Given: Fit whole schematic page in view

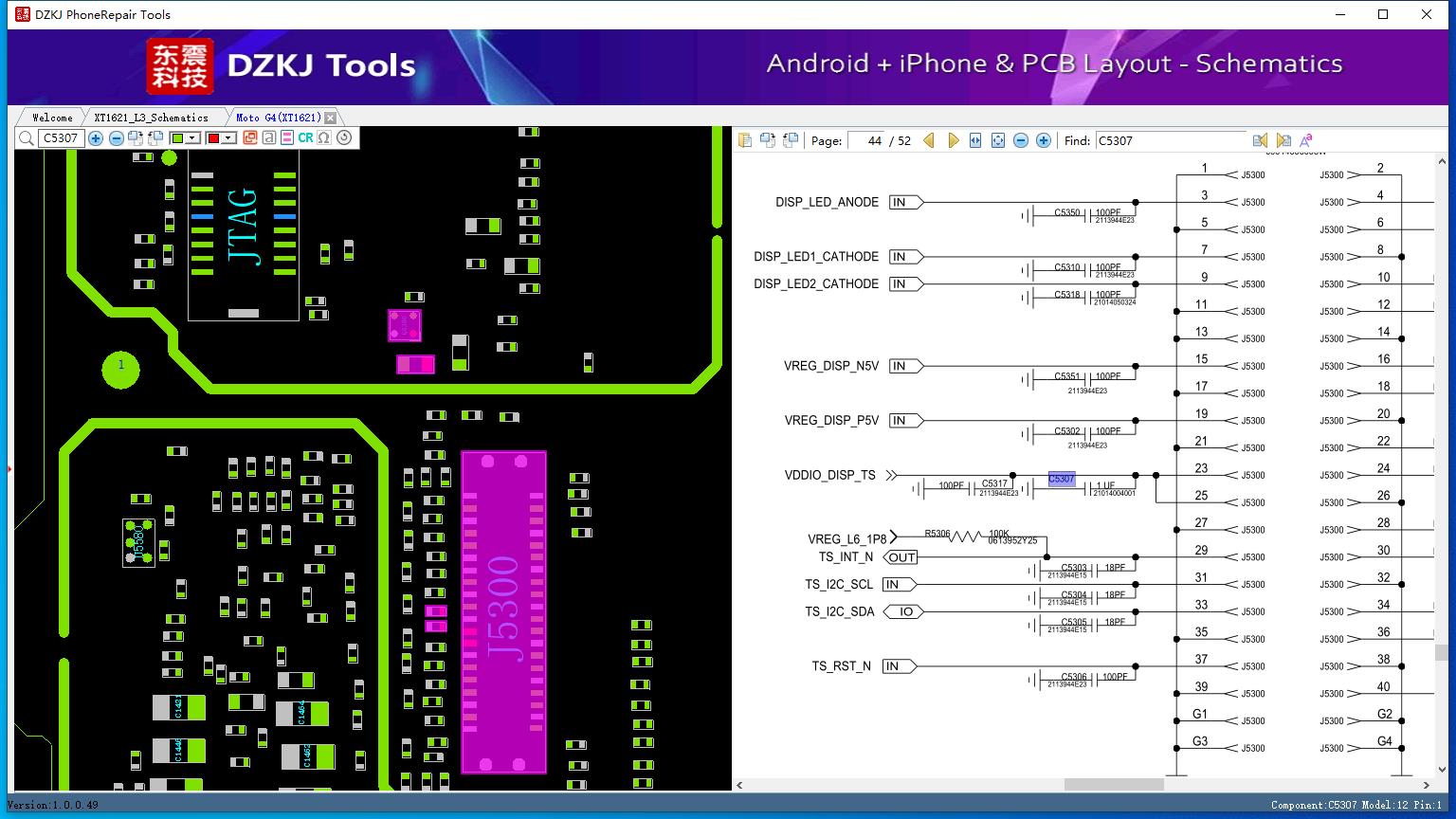Looking at the screenshot, I should (x=998, y=140).
